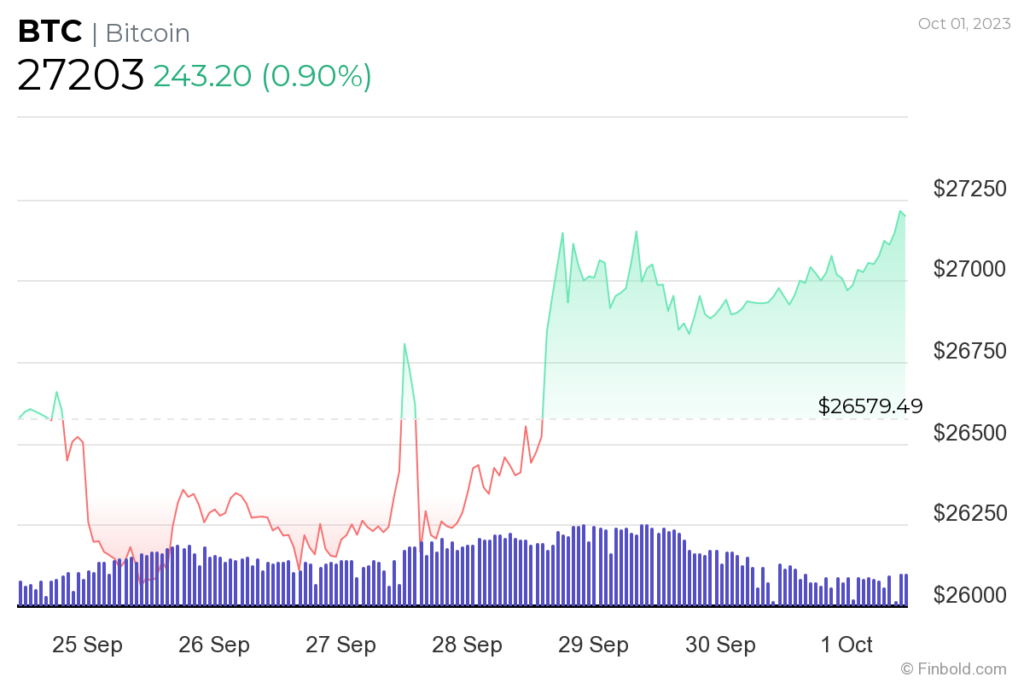Click the Oct 01, 2023 date display
The image size is (1024, 683).
pyautogui.click(x=963, y=22)
